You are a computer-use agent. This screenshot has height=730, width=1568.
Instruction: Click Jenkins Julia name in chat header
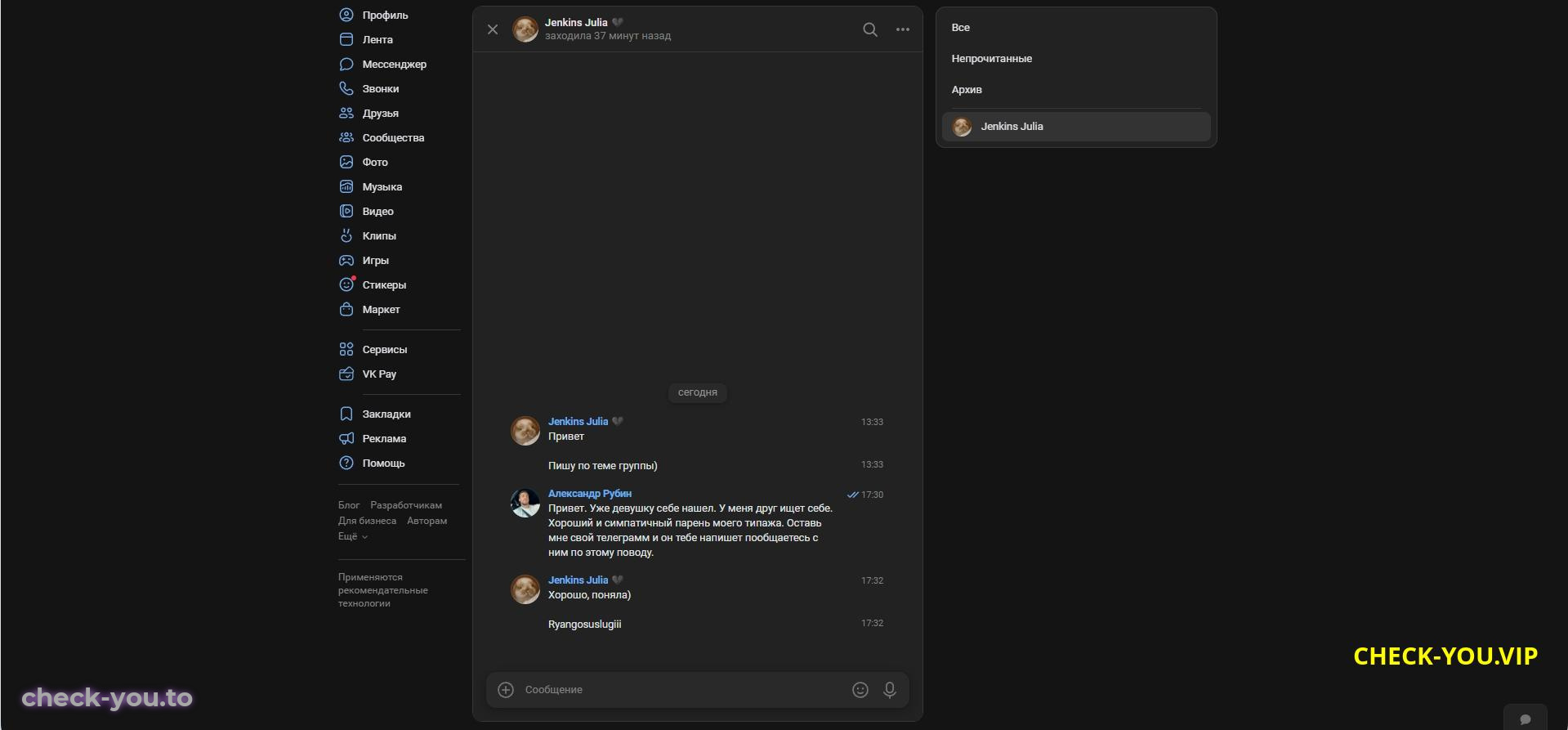[x=576, y=23]
